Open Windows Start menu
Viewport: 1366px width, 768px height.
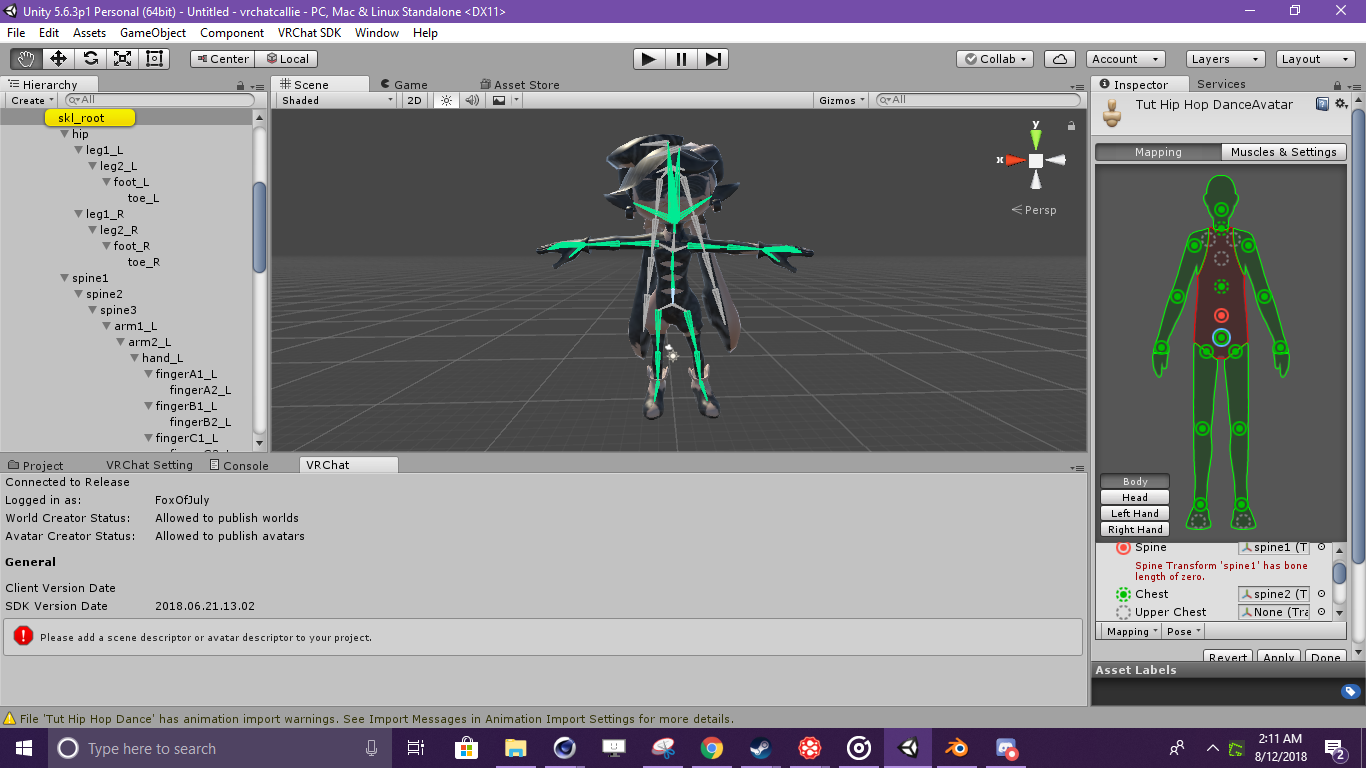tap(24, 748)
